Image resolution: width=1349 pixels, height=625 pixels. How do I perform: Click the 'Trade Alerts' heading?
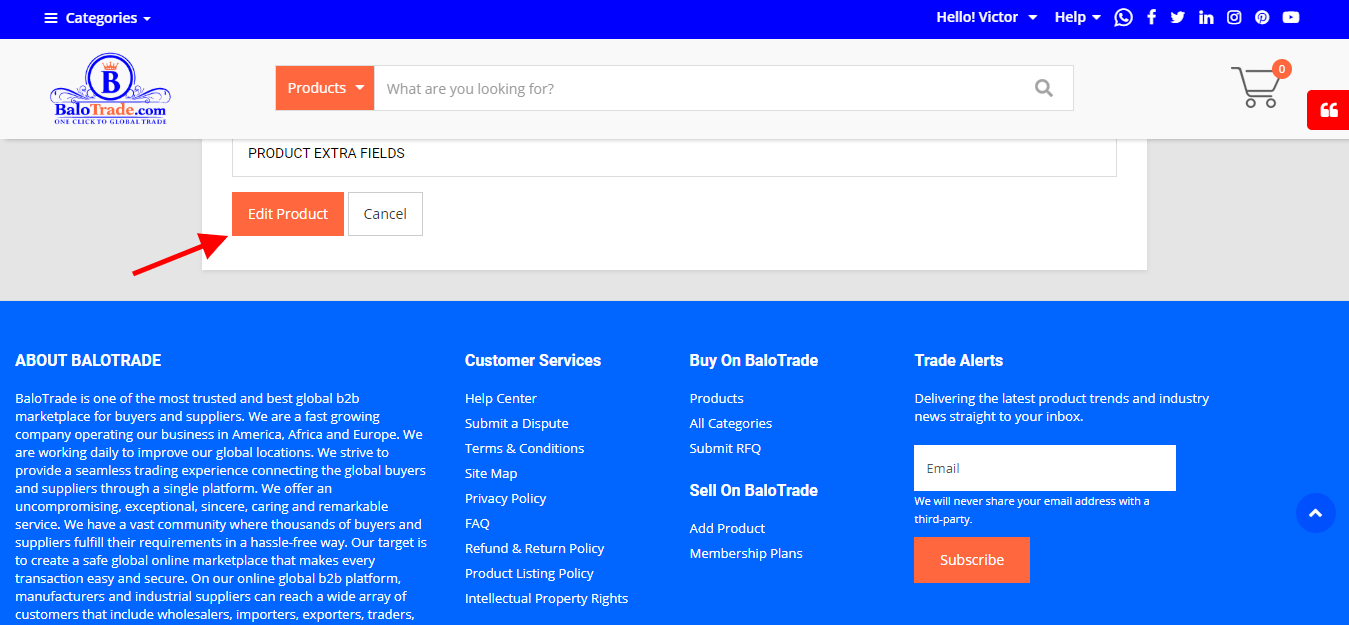(x=959, y=360)
